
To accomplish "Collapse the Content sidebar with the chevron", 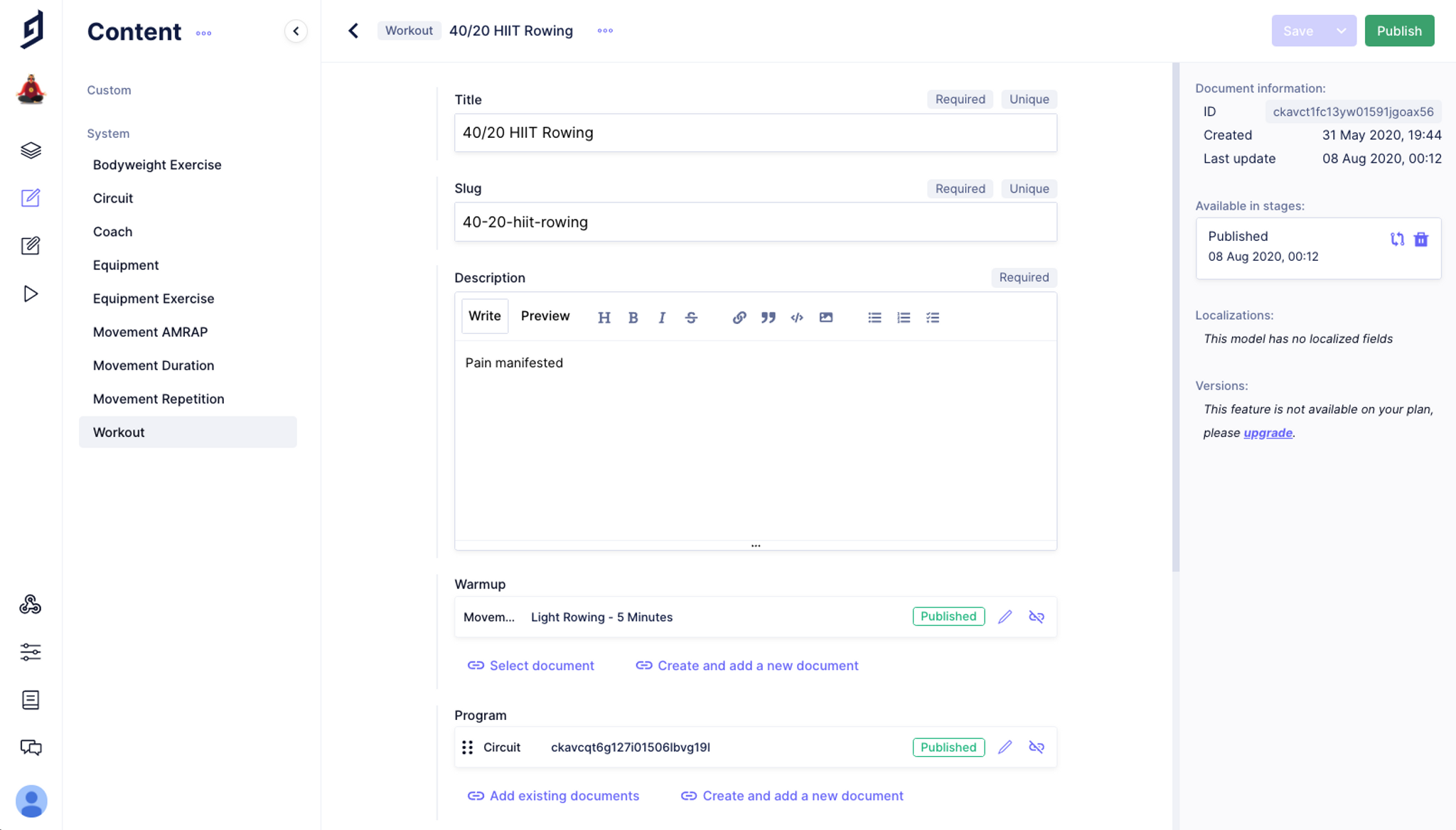I will (x=296, y=31).
